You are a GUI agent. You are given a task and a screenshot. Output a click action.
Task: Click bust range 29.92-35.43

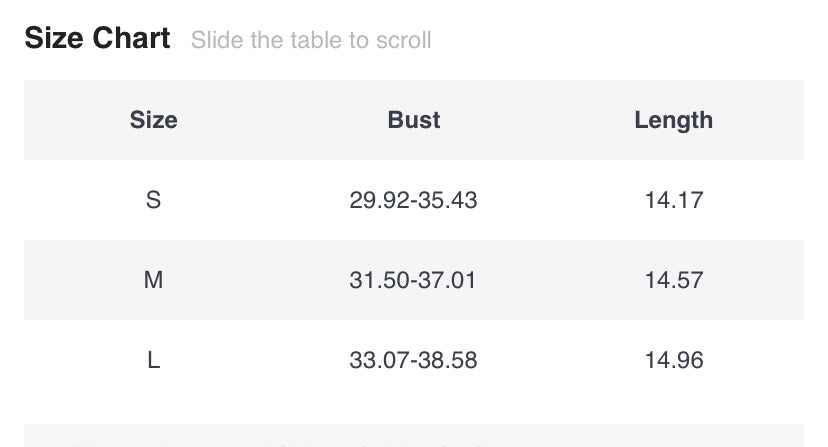413,200
